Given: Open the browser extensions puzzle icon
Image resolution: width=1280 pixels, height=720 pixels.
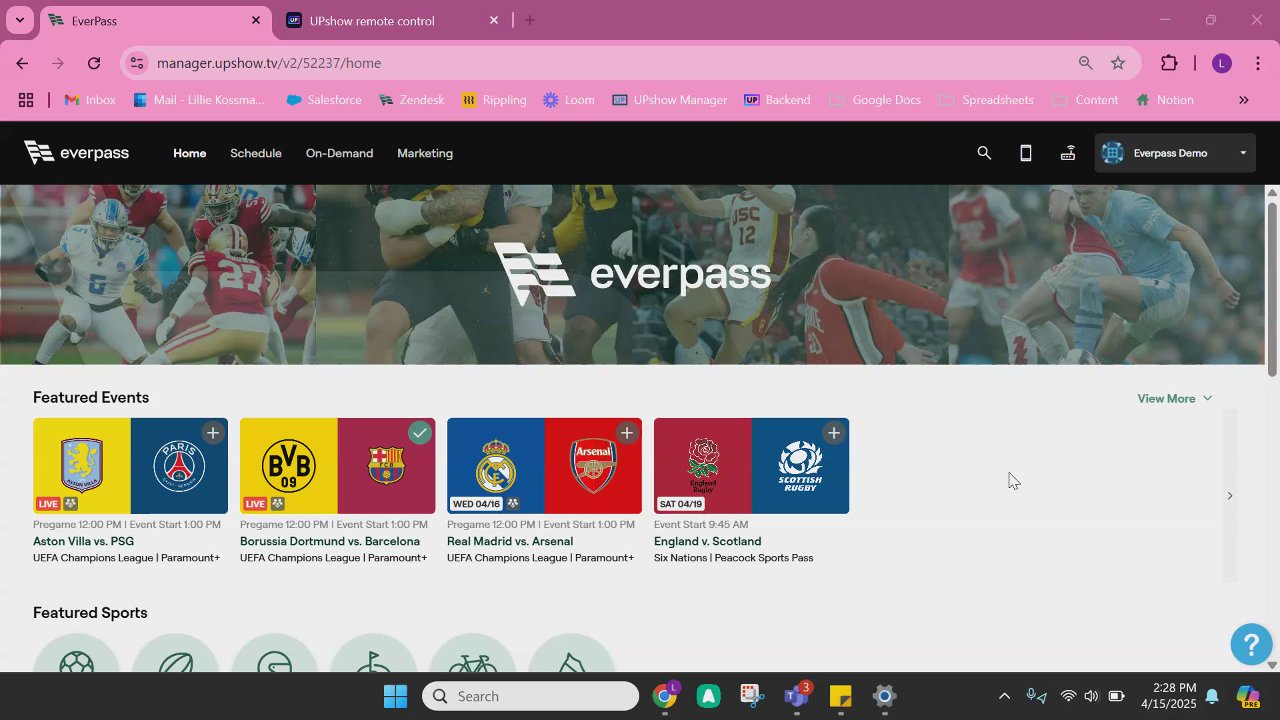Looking at the screenshot, I should [x=1169, y=63].
